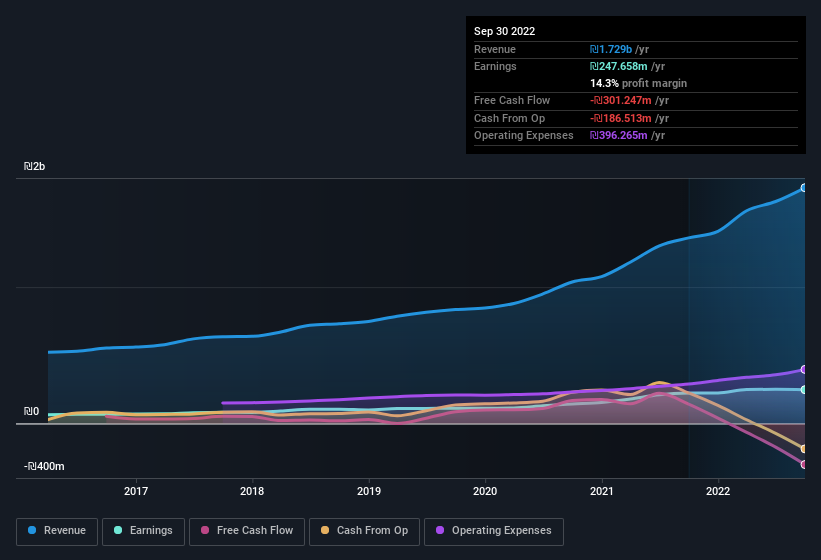821x560 pixels.
Task: Click the Earnings label in tooltip
Action: (x=495, y=66)
